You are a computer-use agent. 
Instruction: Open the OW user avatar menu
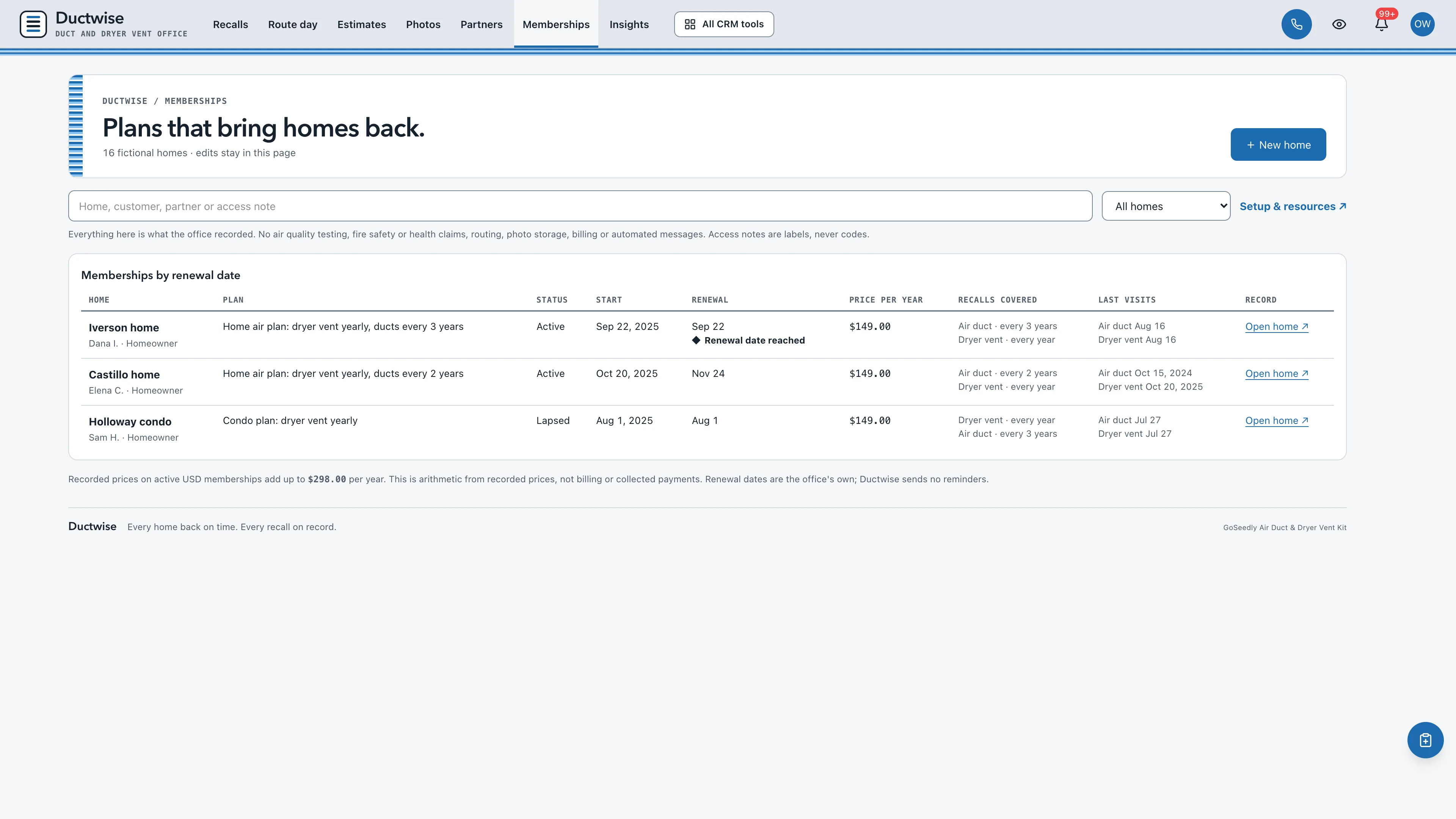click(x=1422, y=24)
